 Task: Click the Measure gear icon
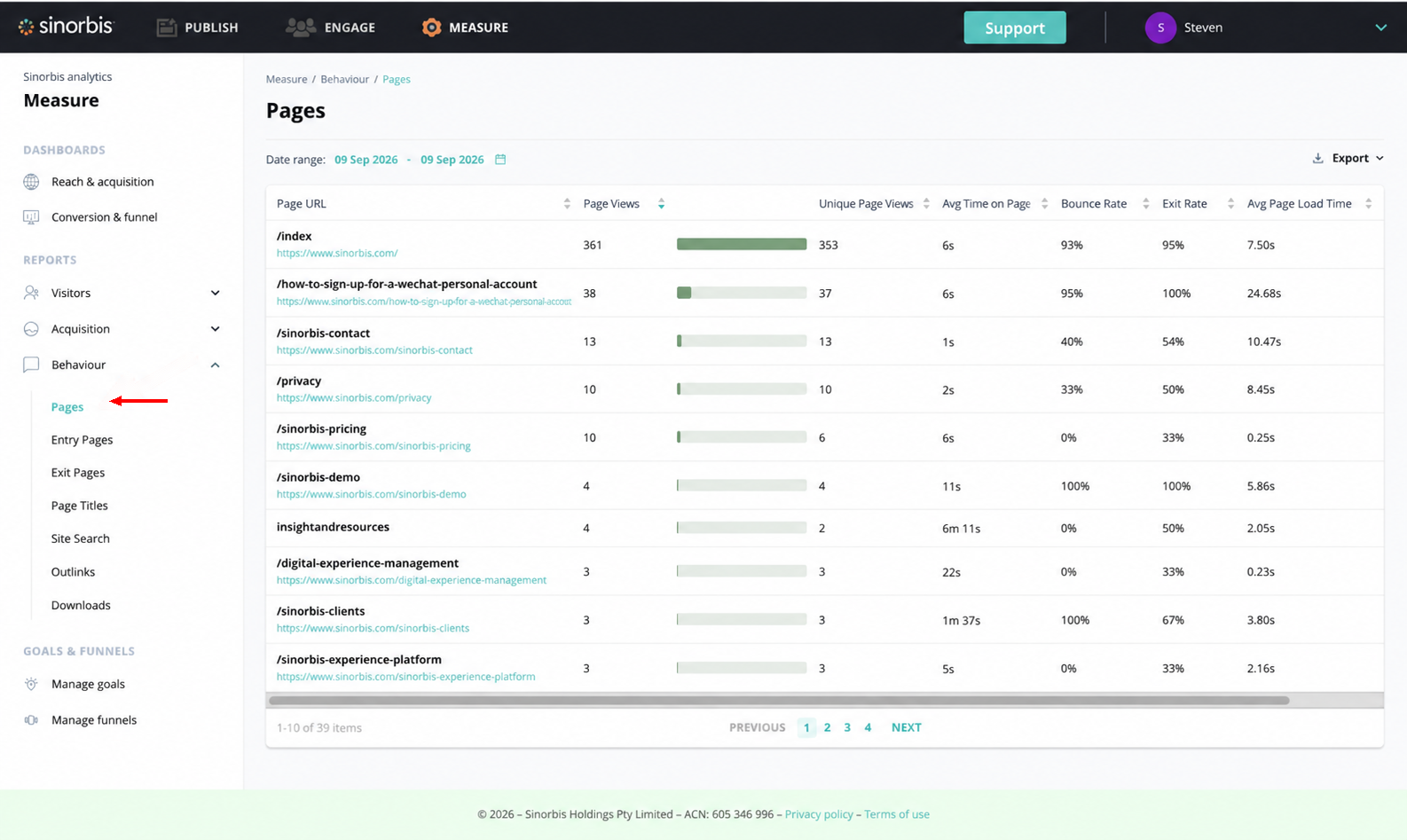coord(431,27)
